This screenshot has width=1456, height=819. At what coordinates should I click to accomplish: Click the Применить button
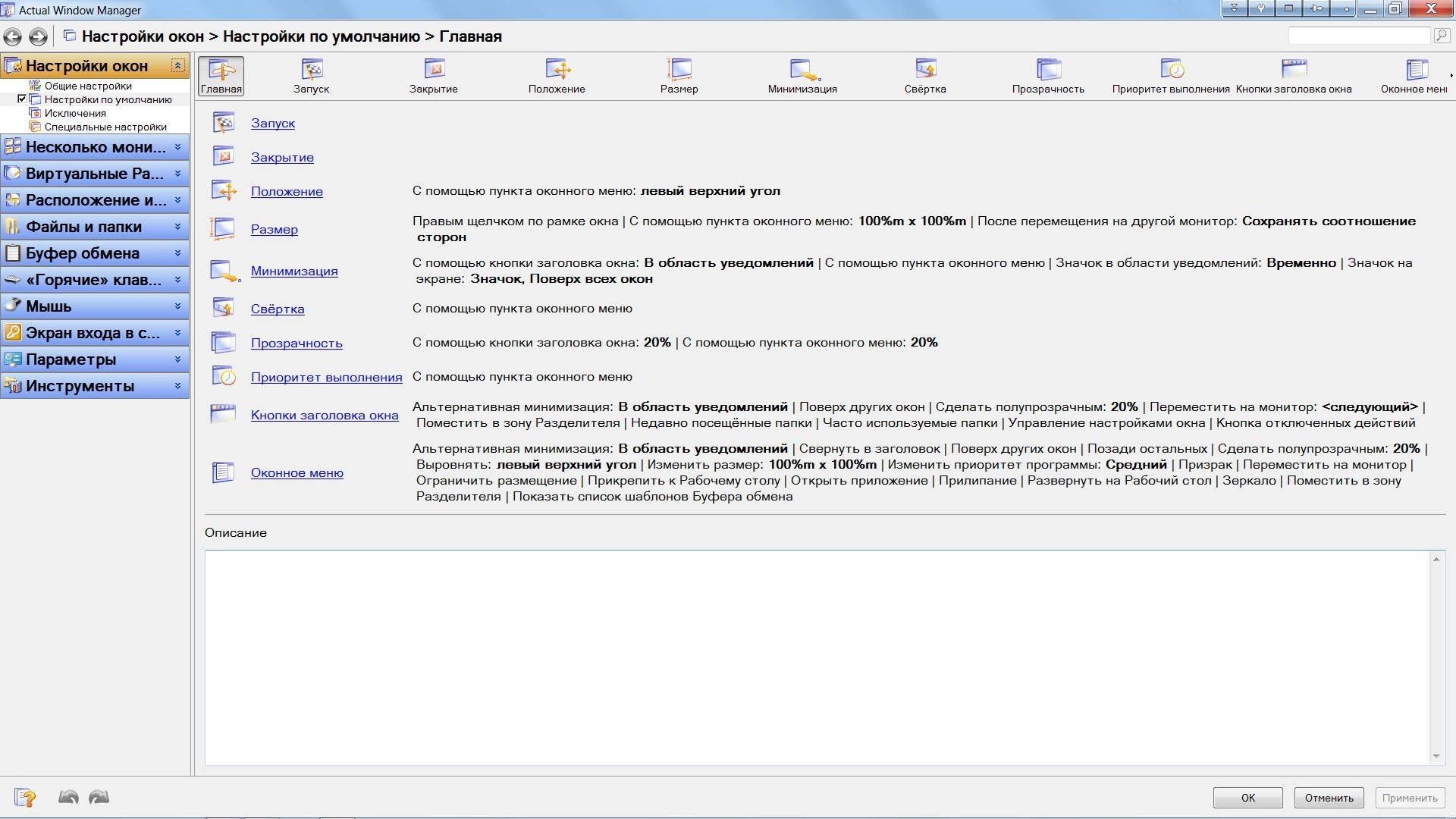coord(1410,798)
